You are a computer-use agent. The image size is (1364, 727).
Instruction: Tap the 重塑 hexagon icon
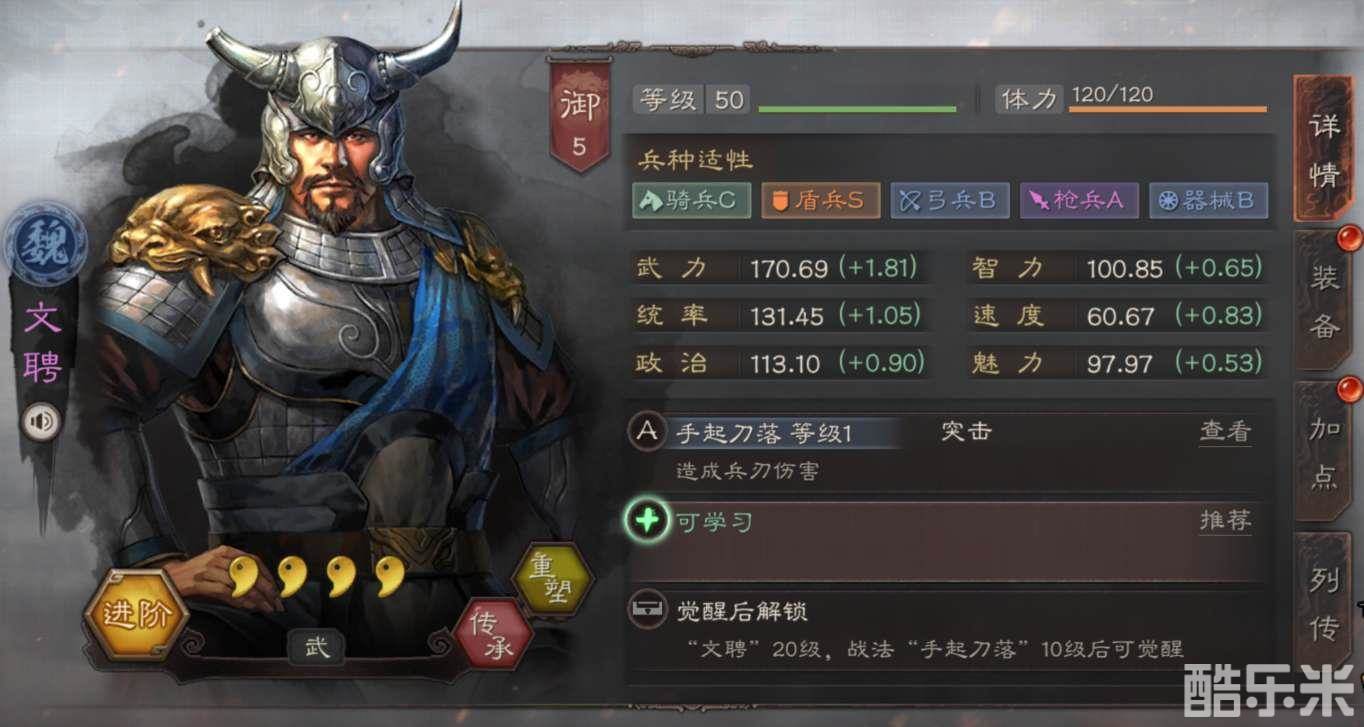pos(551,579)
